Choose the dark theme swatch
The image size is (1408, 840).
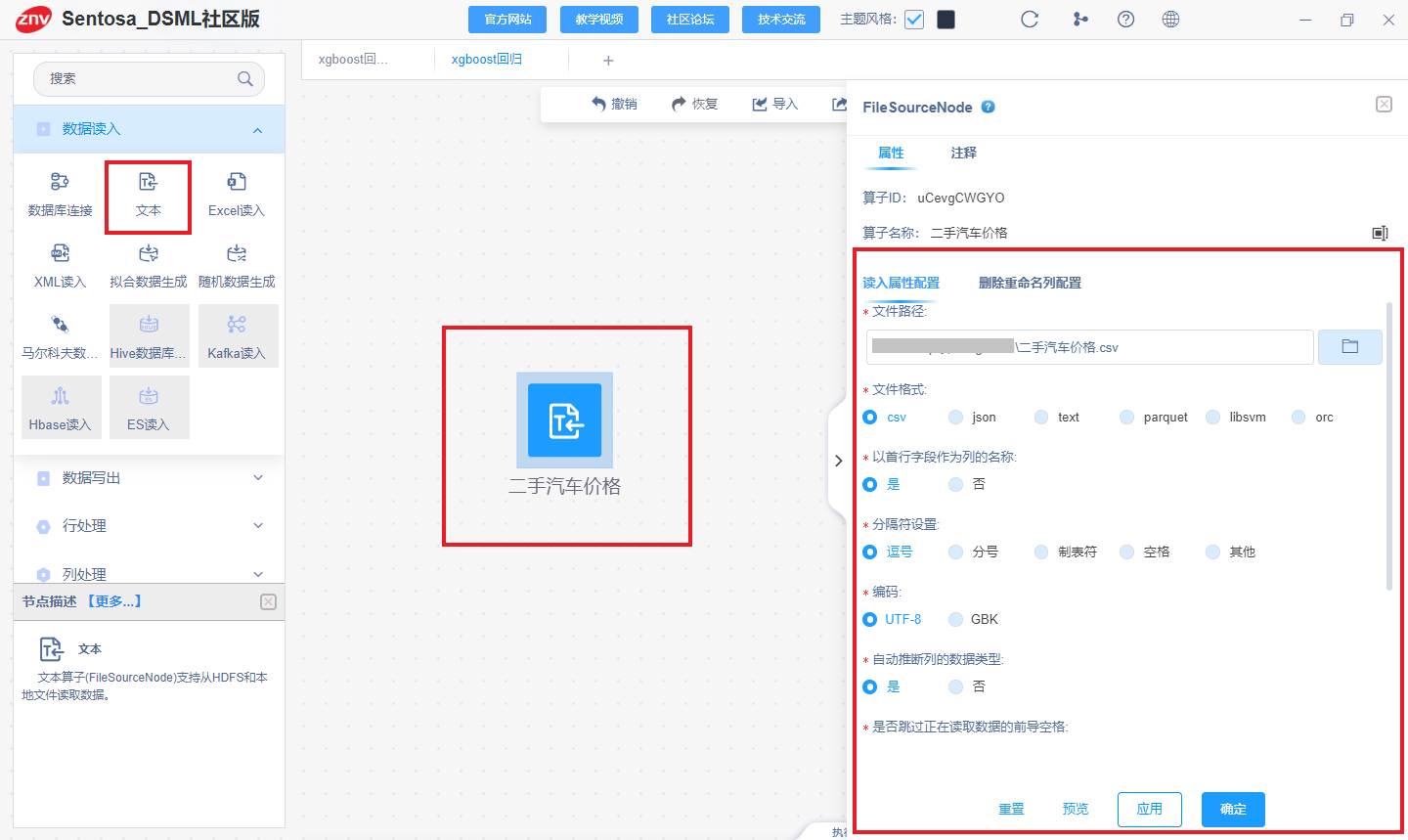(946, 20)
